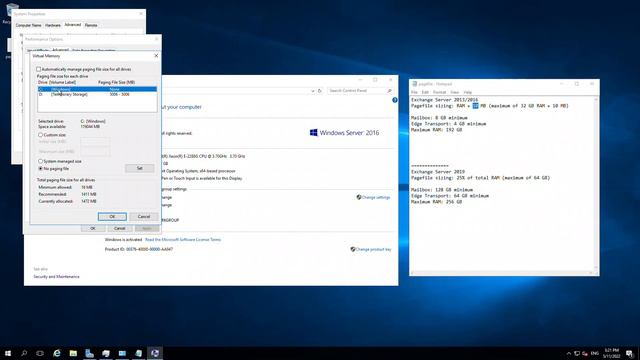Expand the address bar history dropdown arrow
The image size is (640, 360).
[313, 91]
